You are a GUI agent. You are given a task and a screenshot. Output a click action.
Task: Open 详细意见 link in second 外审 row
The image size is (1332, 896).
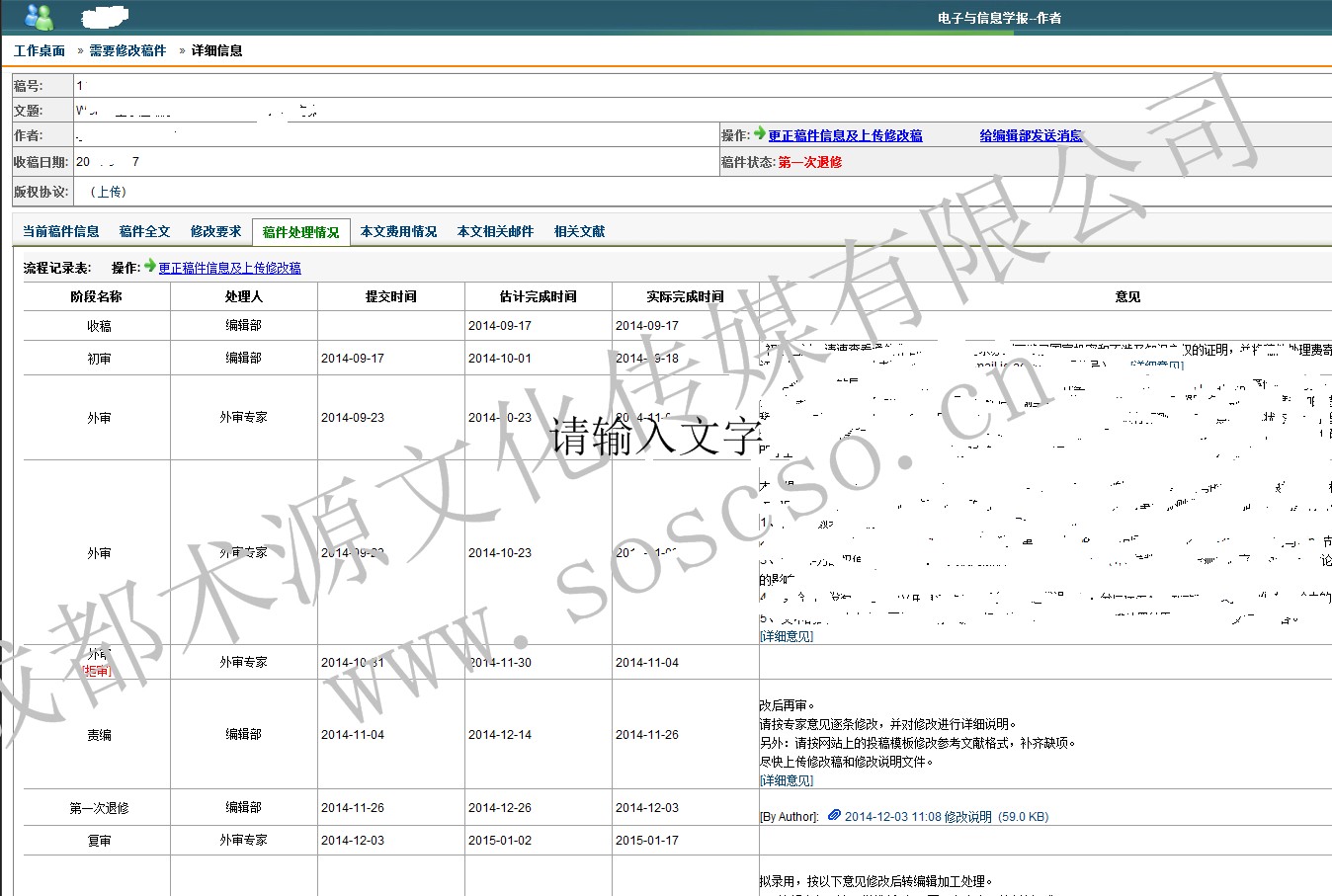click(787, 636)
